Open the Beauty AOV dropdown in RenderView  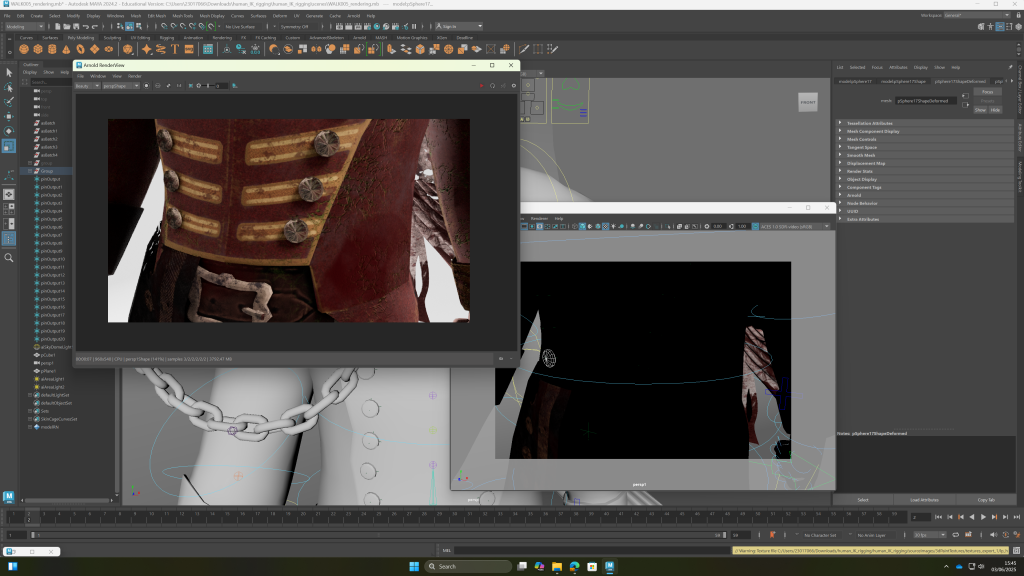pos(87,86)
